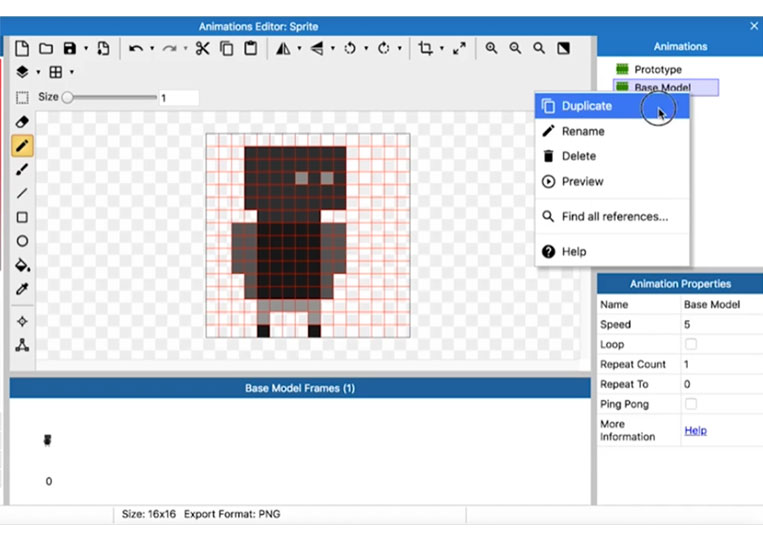Click the brush Size slider handle

68,97
